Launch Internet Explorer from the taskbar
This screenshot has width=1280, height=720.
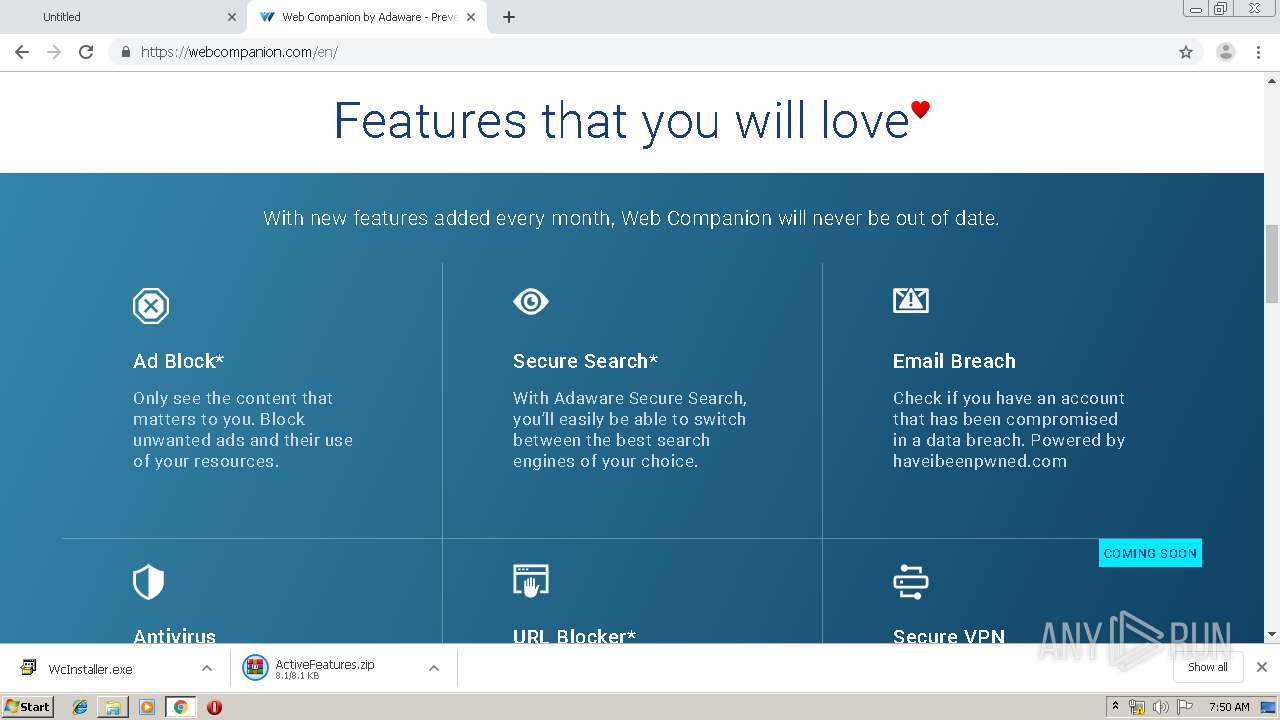coord(80,707)
